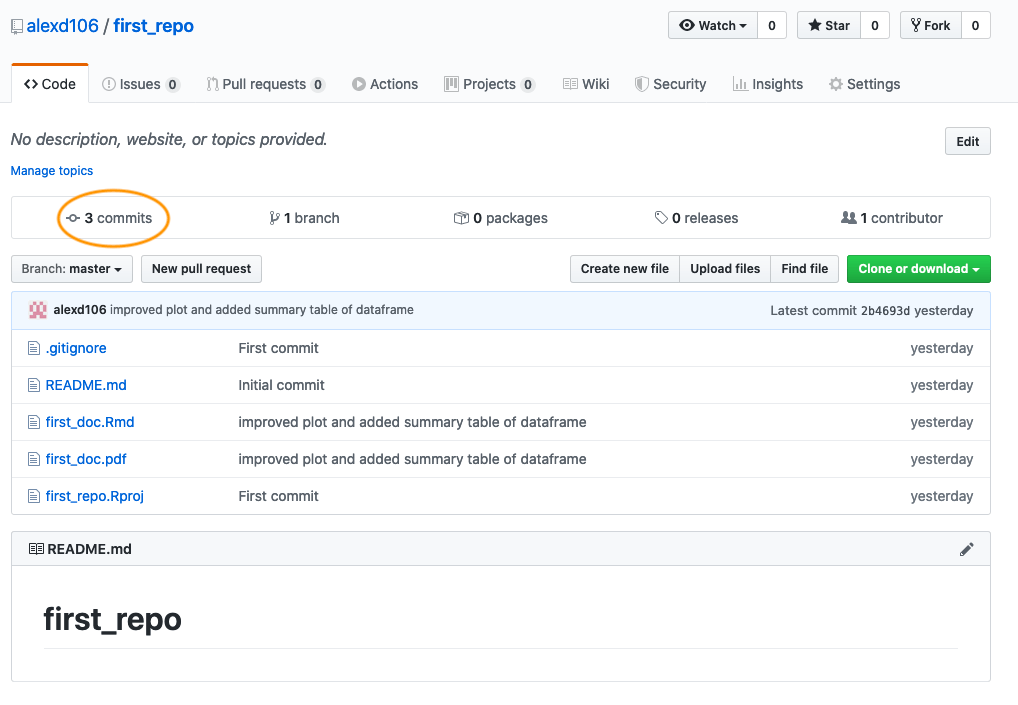The height and width of the screenshot is (705, 1018).
Task: Select the branch icon beside '1 branch'
Action: (x=275, y=217)
